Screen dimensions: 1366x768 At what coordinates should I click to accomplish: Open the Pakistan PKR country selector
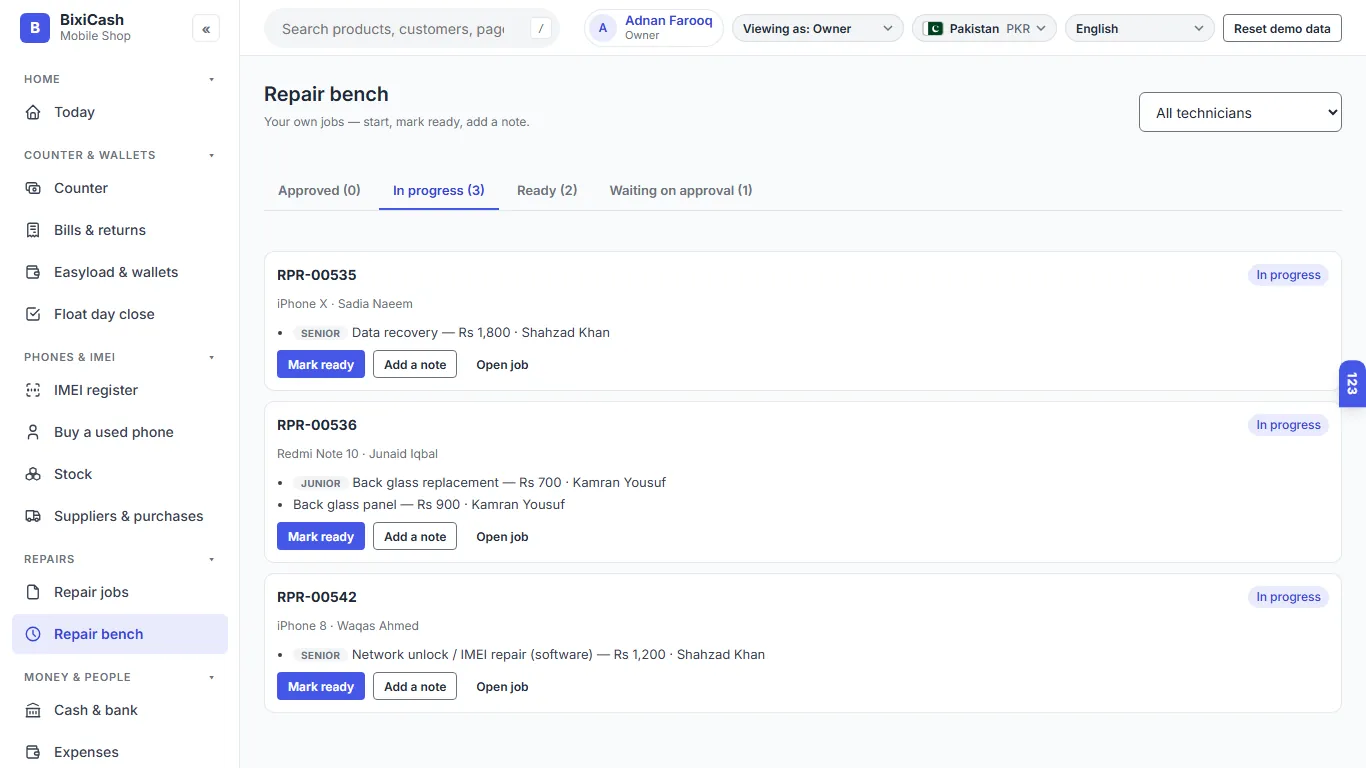click(x=984, y=28)
